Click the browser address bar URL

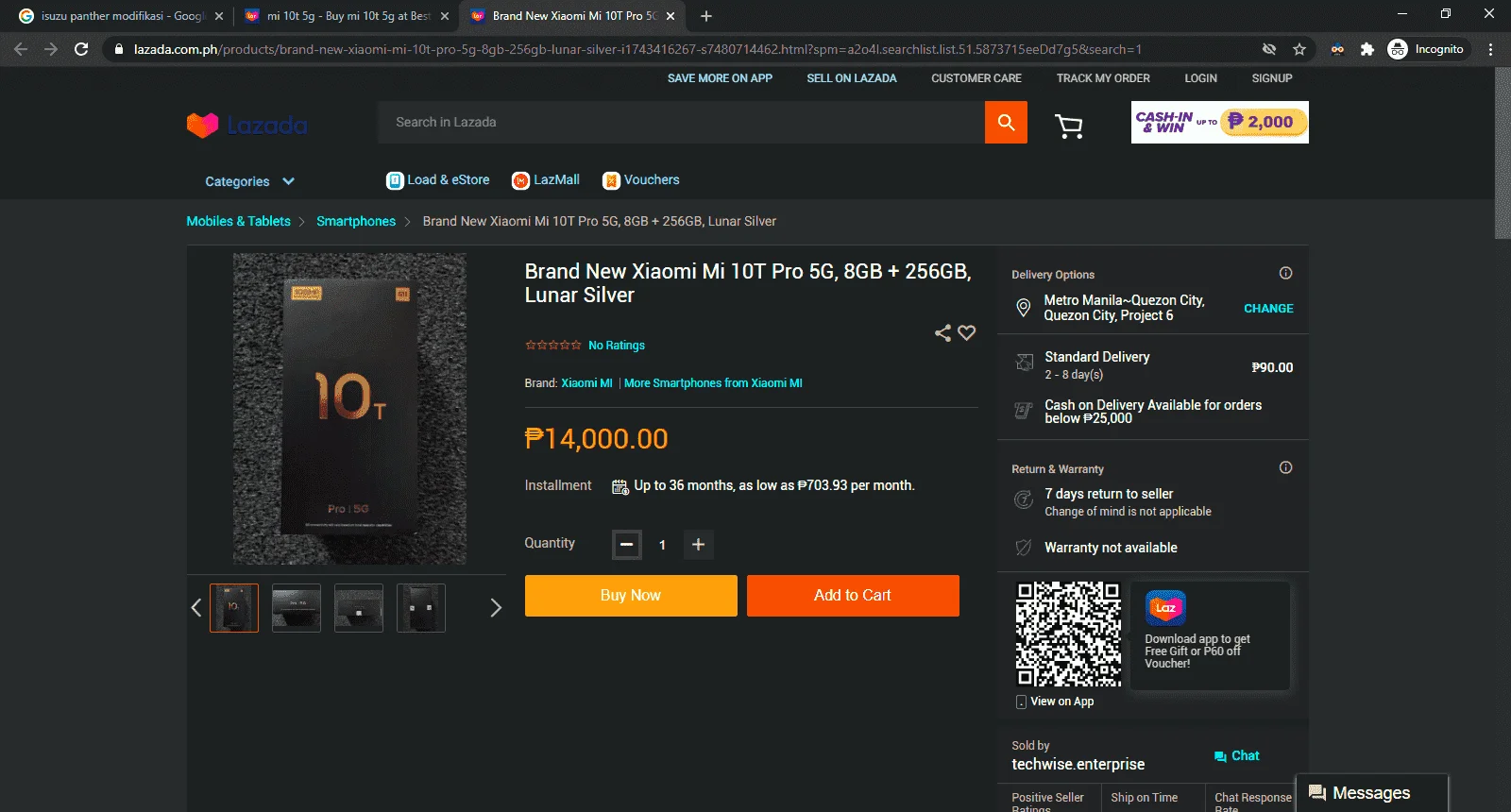[x=637, y=49]
